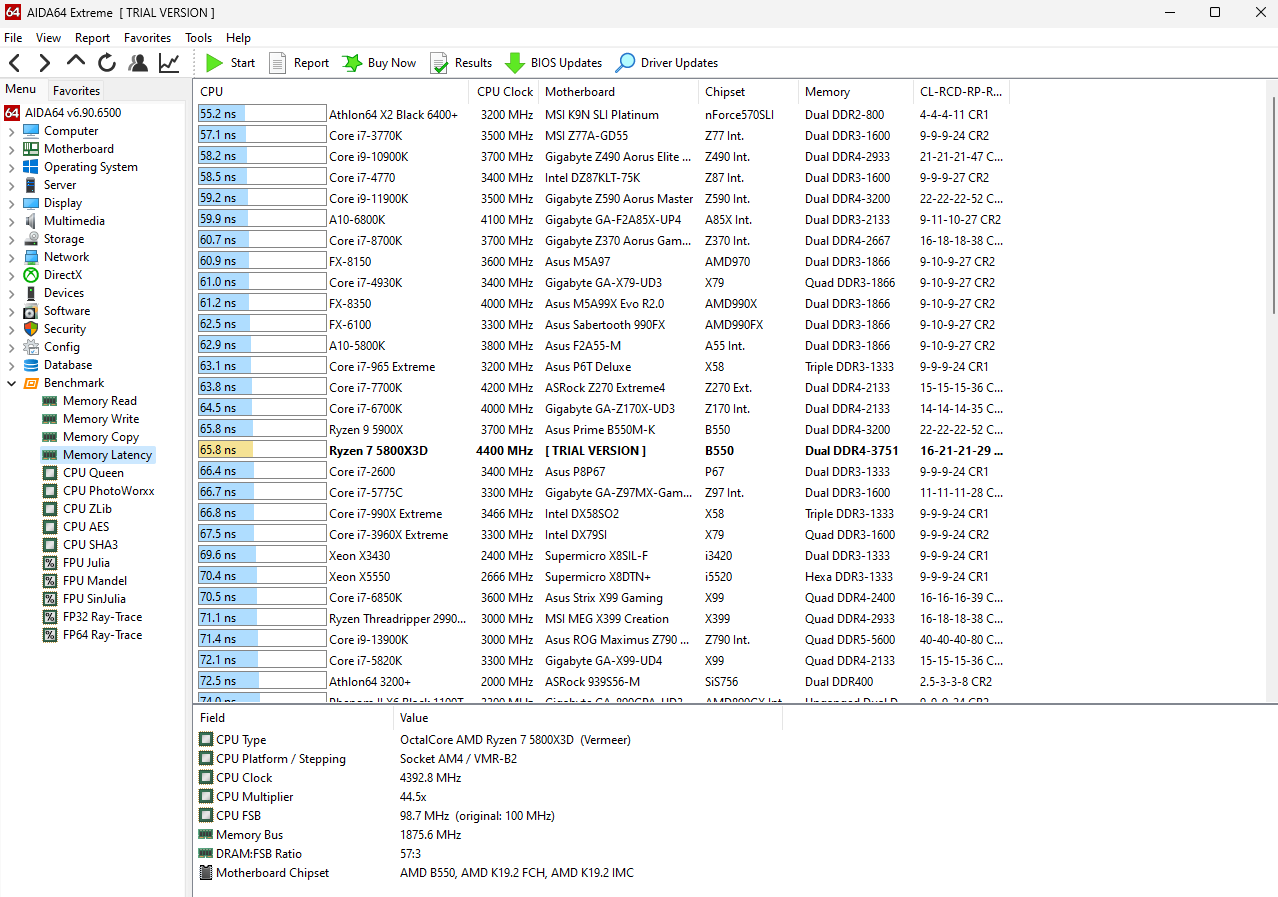Collapse the Benchmark tree node
Viewport: 1278px width, 897px height.
(x=12, y=383)
